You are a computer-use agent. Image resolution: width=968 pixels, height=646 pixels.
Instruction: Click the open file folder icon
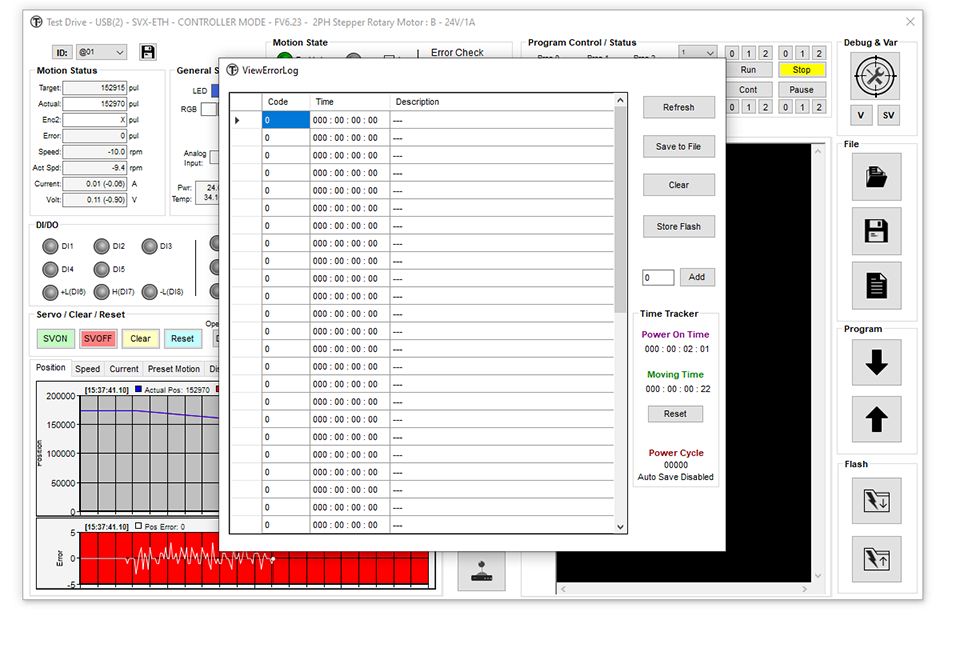click(x=876, y=177)
